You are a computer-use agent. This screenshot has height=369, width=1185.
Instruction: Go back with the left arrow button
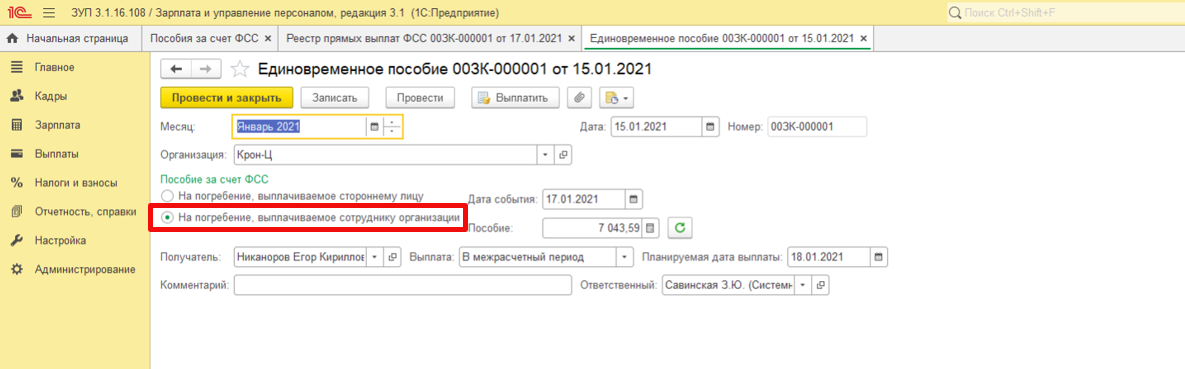(x=177, y=69)
